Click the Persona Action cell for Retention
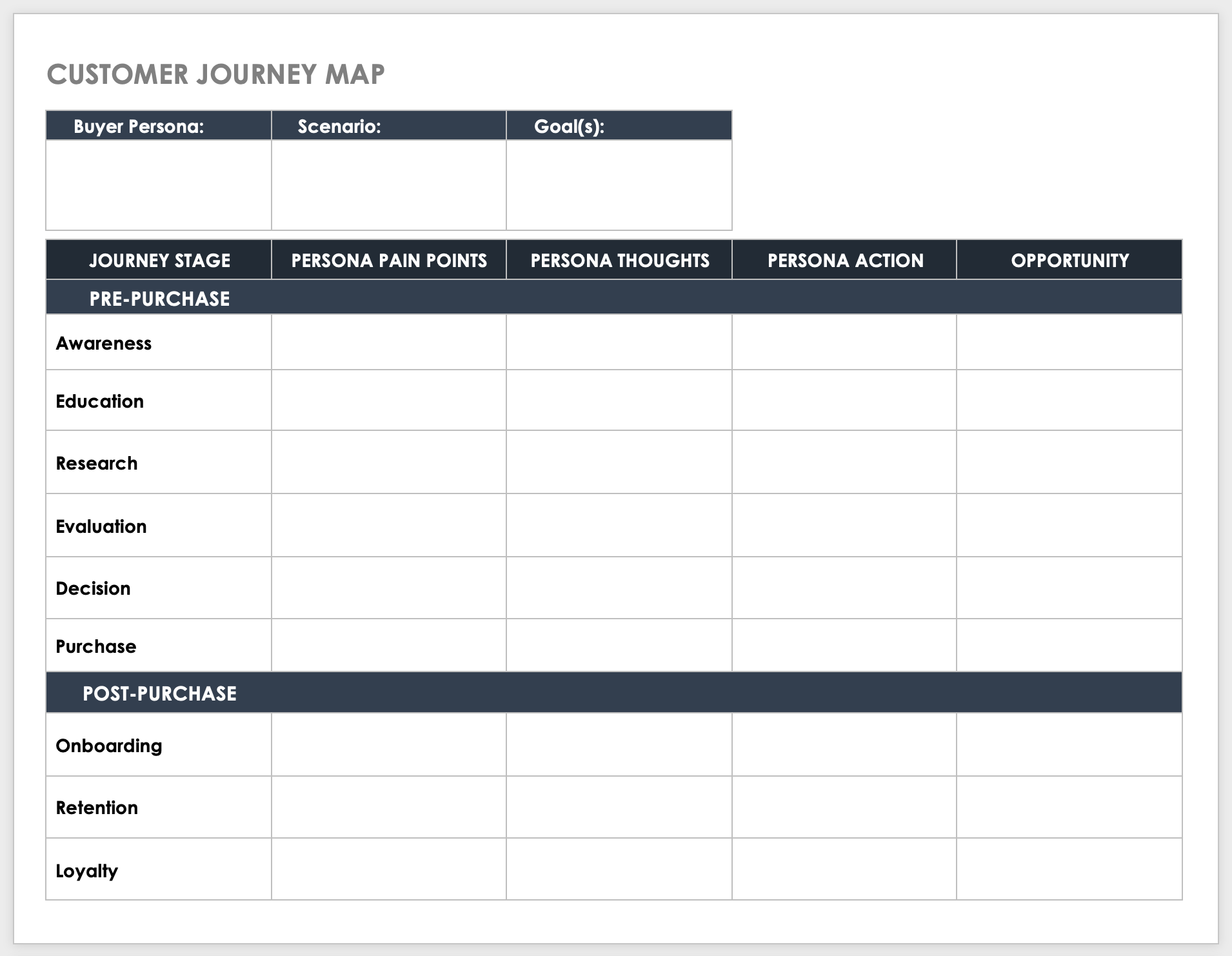The image size is (1232, 956). (x=844, y=807)
